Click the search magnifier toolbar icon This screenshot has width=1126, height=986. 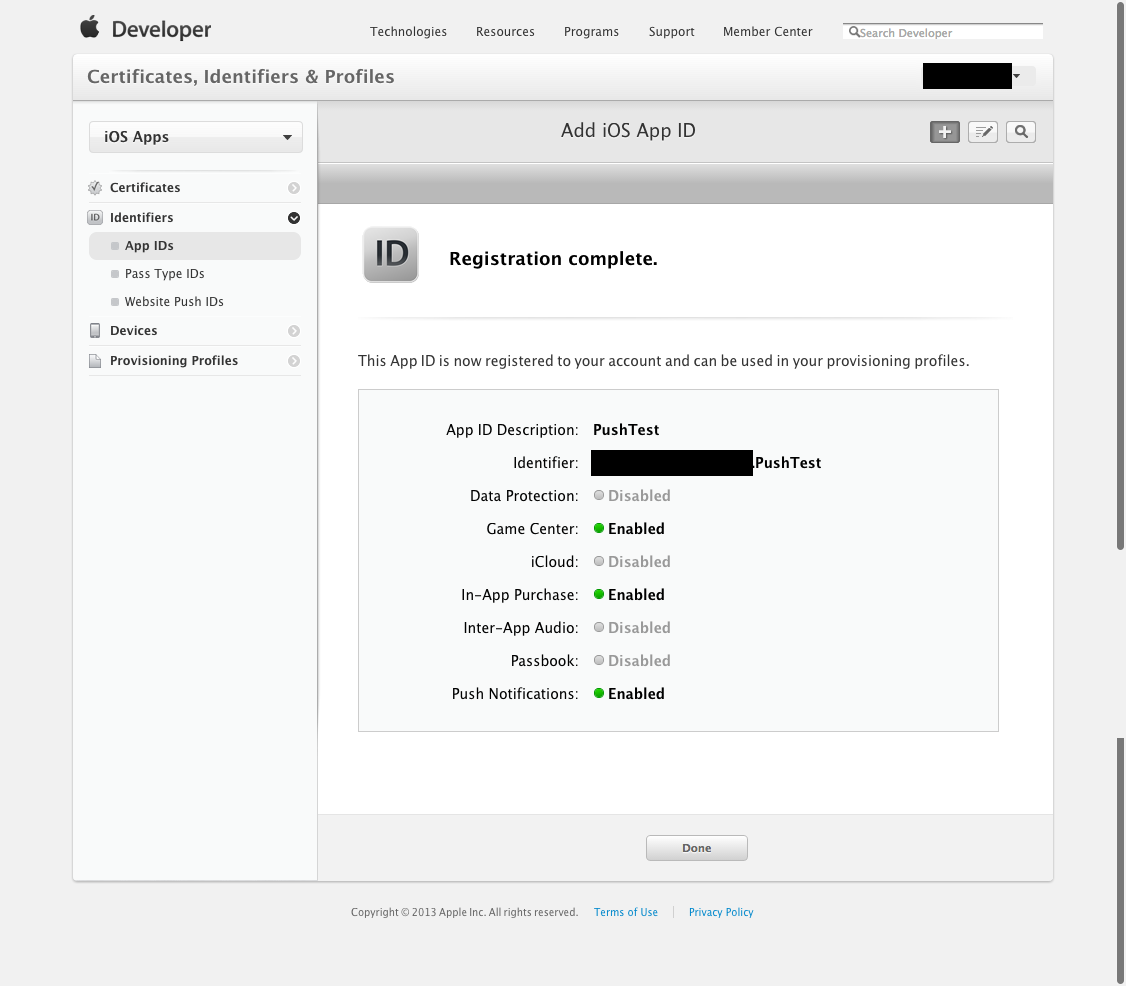click(1020, 132)
